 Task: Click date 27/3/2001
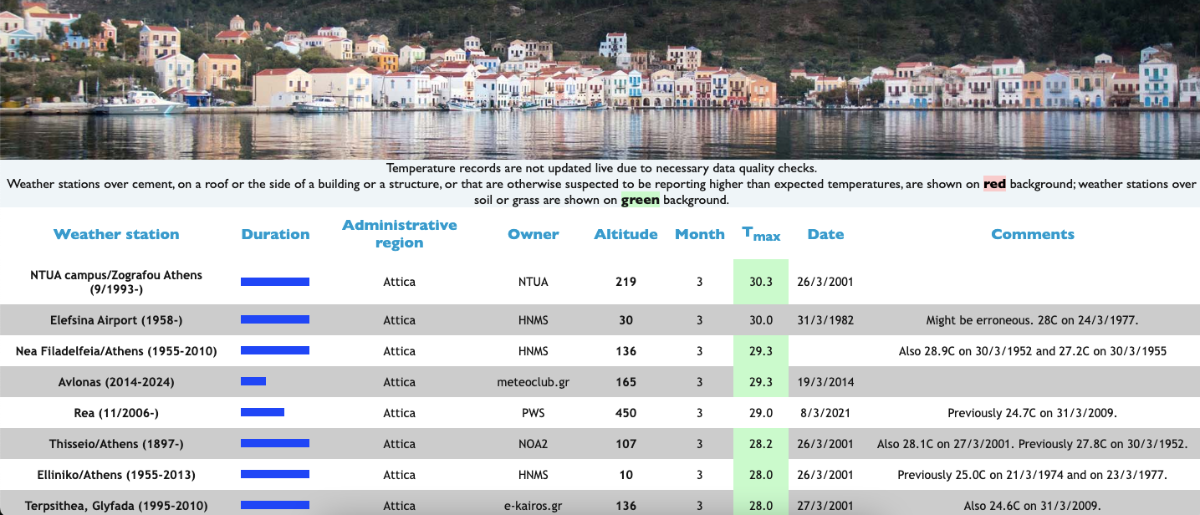click(x=826, y=506)
